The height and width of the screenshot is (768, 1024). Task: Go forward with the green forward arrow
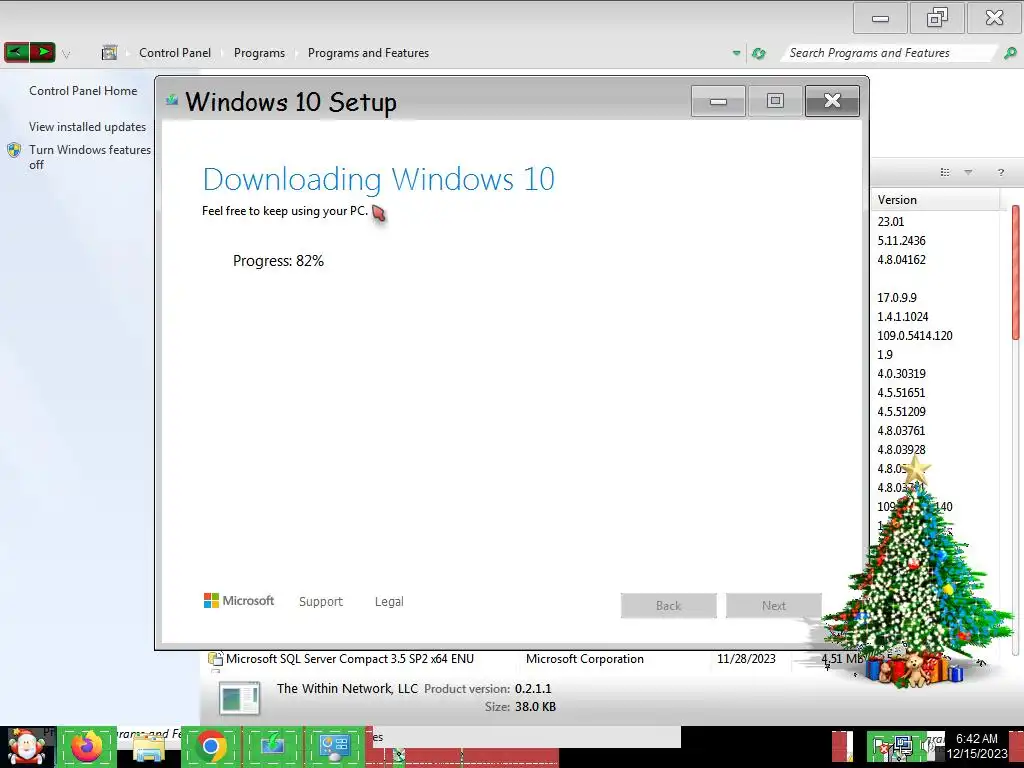42,52
